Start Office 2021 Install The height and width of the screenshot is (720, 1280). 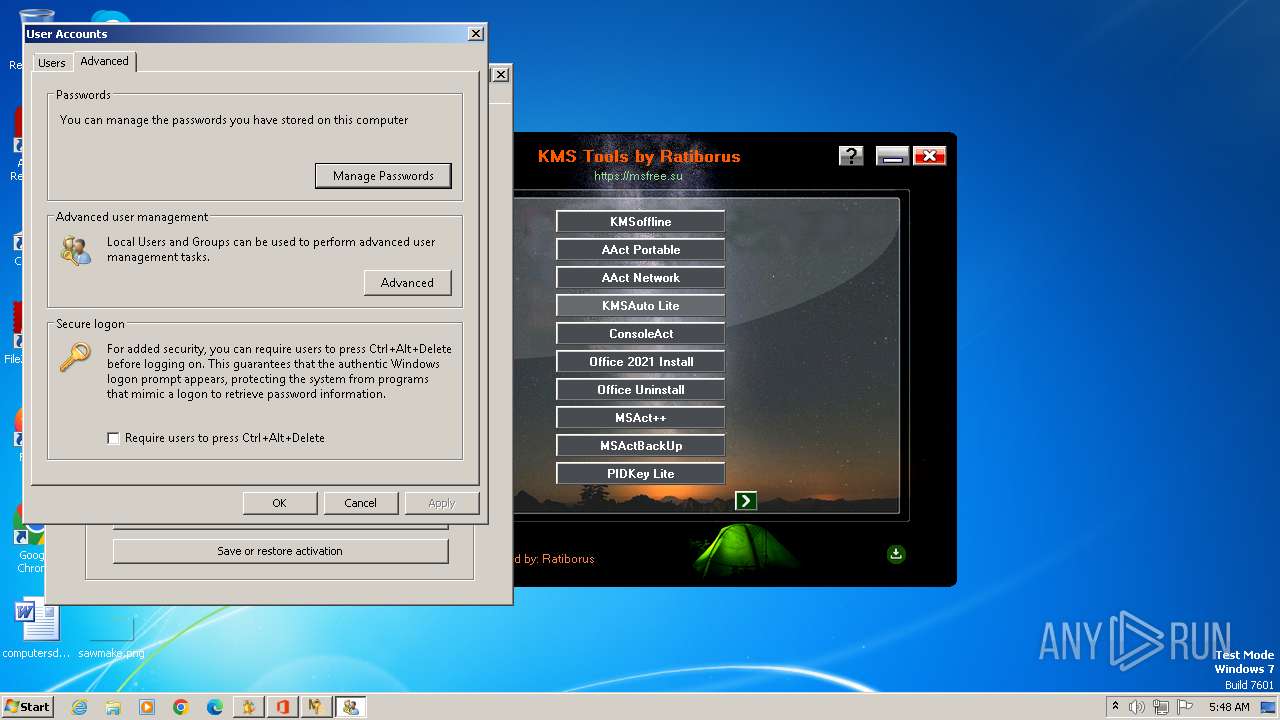click(640, 362)
